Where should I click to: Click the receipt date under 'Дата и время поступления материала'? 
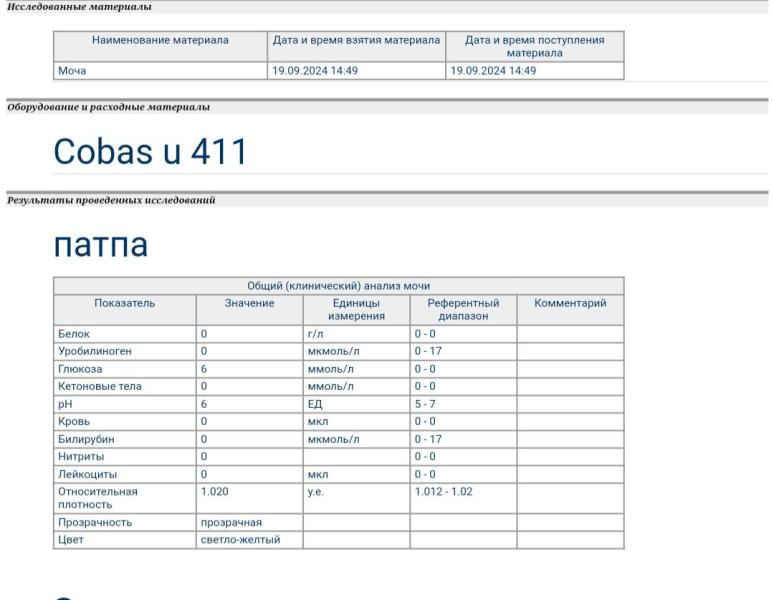[x=494, y=71]
